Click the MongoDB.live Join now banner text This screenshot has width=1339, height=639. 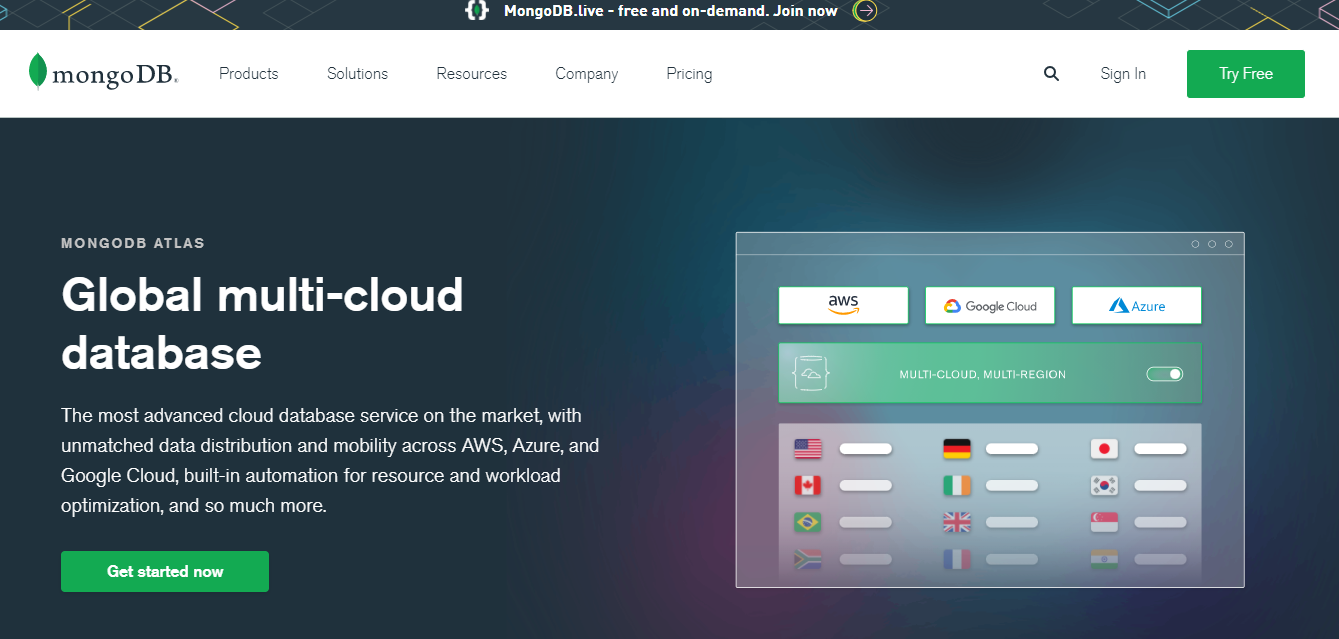tap(671, 11)
